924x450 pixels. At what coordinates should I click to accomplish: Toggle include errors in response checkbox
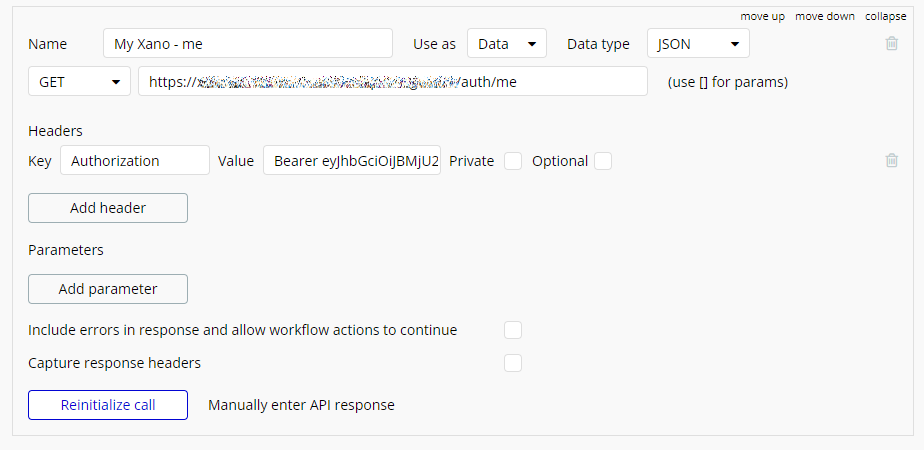513,330
